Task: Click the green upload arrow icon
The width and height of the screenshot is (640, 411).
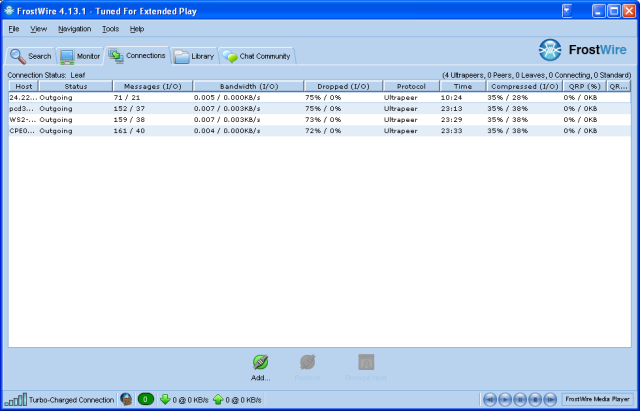Action: click(218, 399)
